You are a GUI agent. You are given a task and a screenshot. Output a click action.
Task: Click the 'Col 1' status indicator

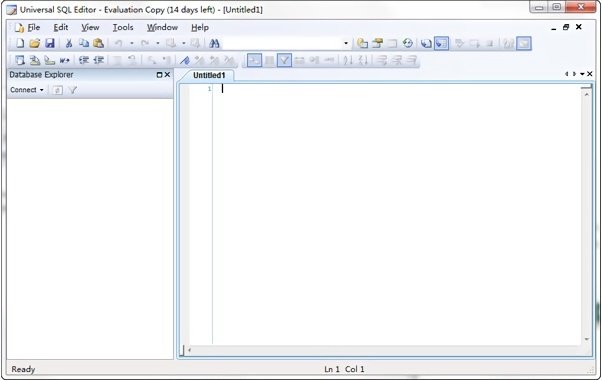pyautogui.click(x=355, y=369)
